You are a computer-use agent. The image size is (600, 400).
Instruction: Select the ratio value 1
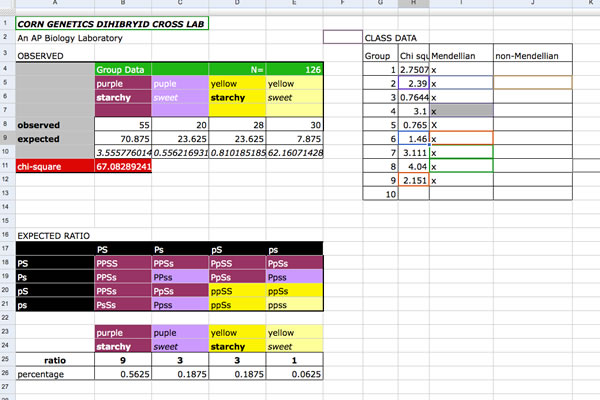click(x=294, y=360)
